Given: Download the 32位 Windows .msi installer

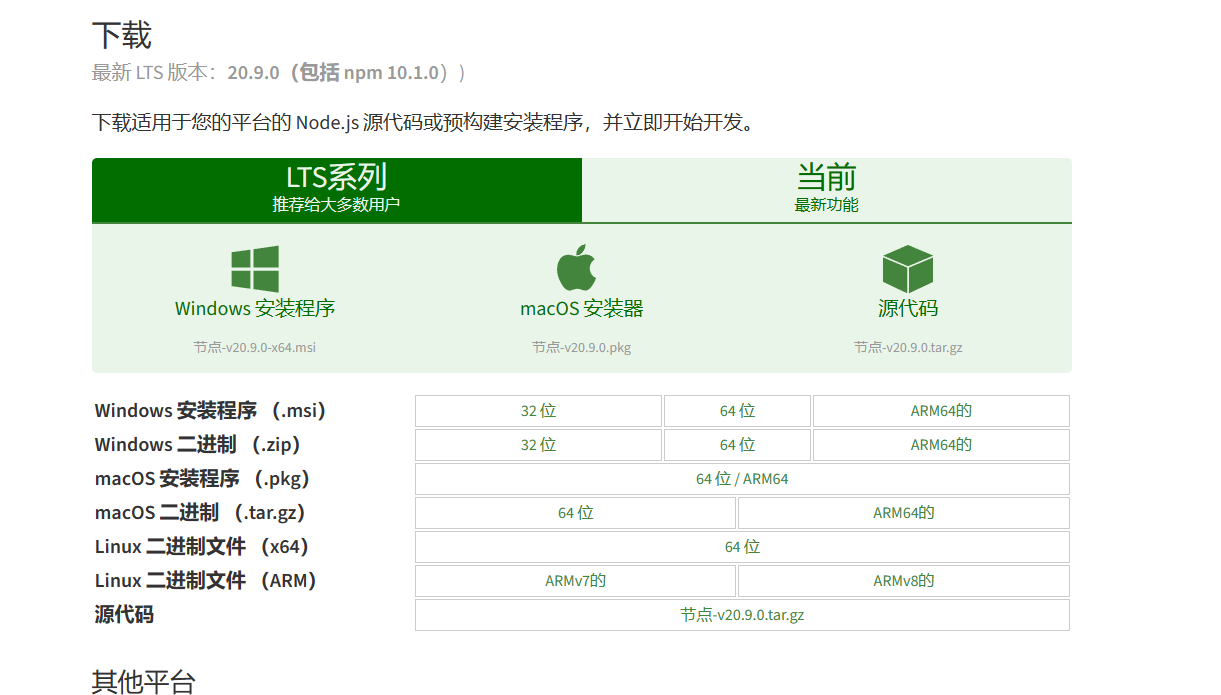Looking at the screenshot, I should coord(538,411).
